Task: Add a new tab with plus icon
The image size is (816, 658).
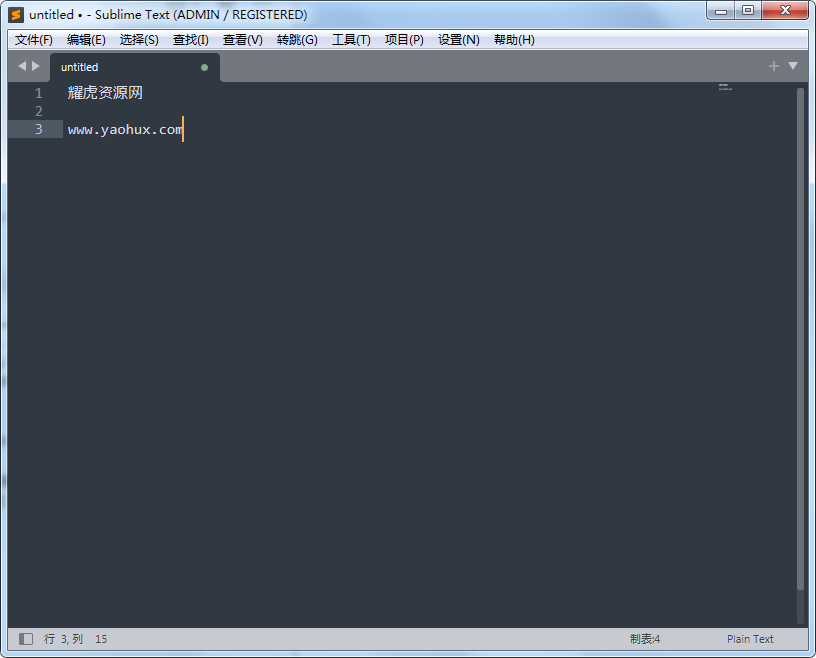Action: coord(774,66)
